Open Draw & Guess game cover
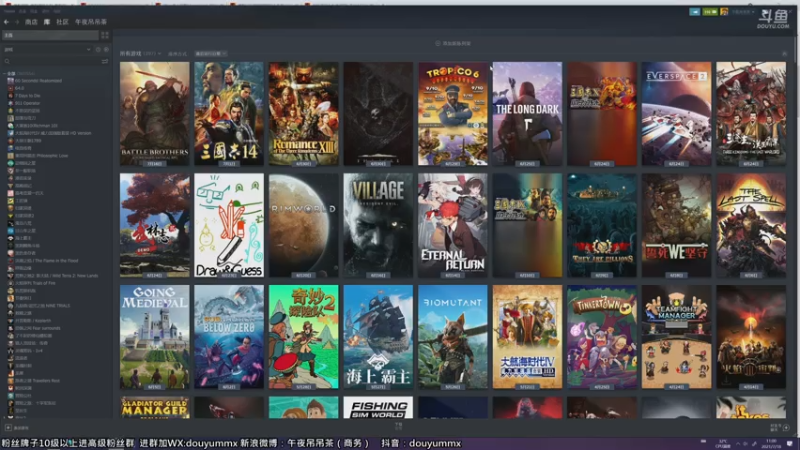 229,225
